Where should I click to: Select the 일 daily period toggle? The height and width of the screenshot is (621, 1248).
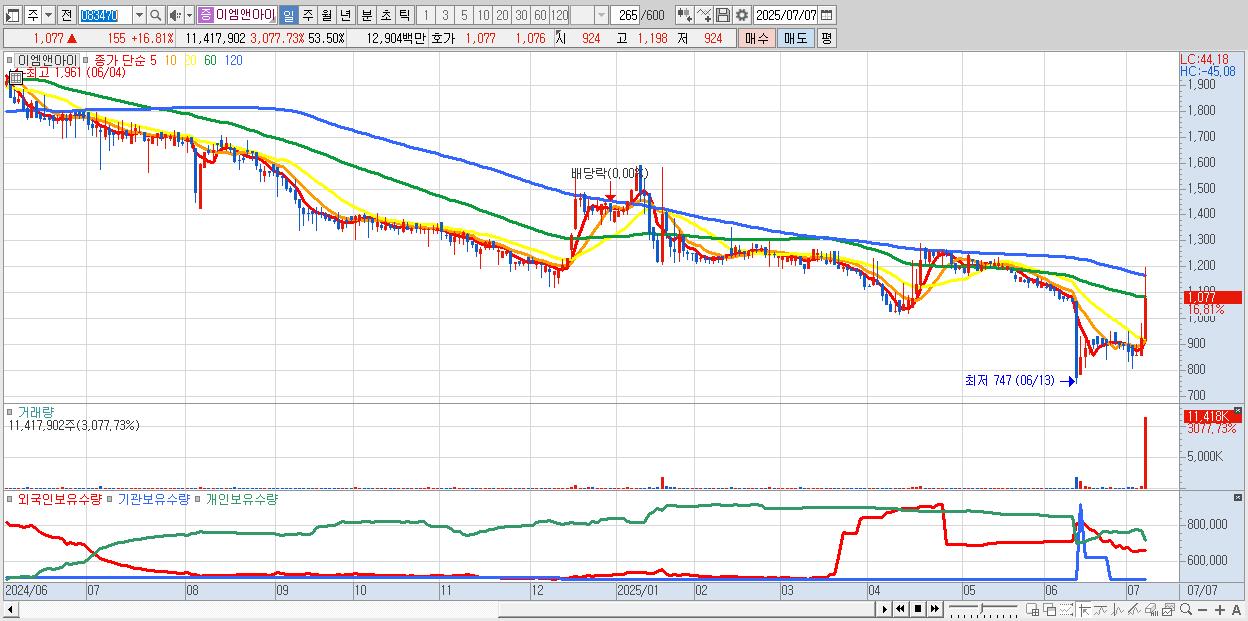click(288, 15)
